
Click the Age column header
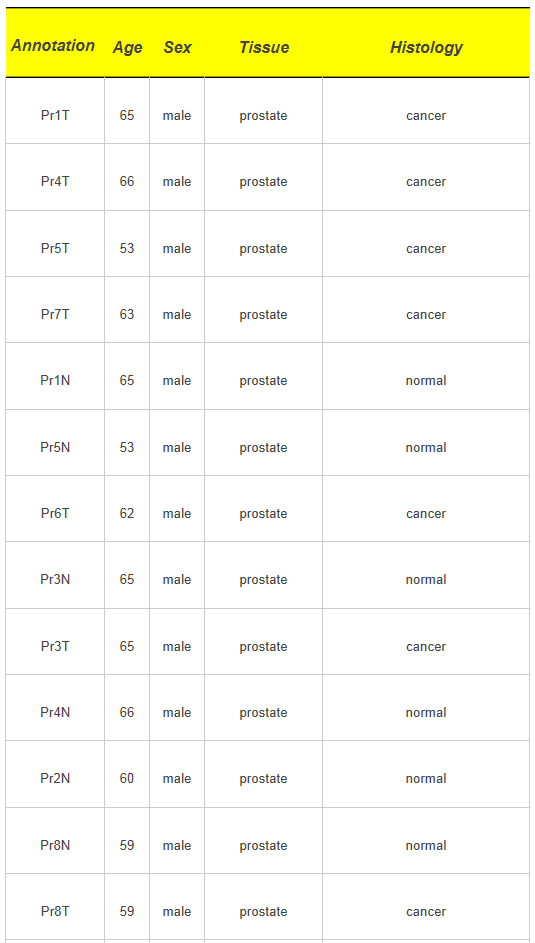pyautogui.click(x=127, y=48)
